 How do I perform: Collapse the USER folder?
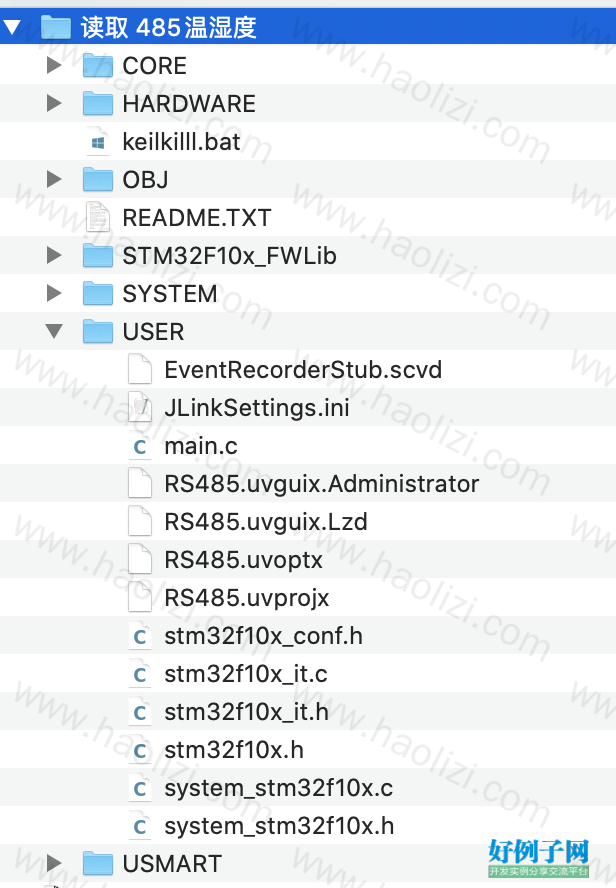pyautogui.click(x=54, y=331)
